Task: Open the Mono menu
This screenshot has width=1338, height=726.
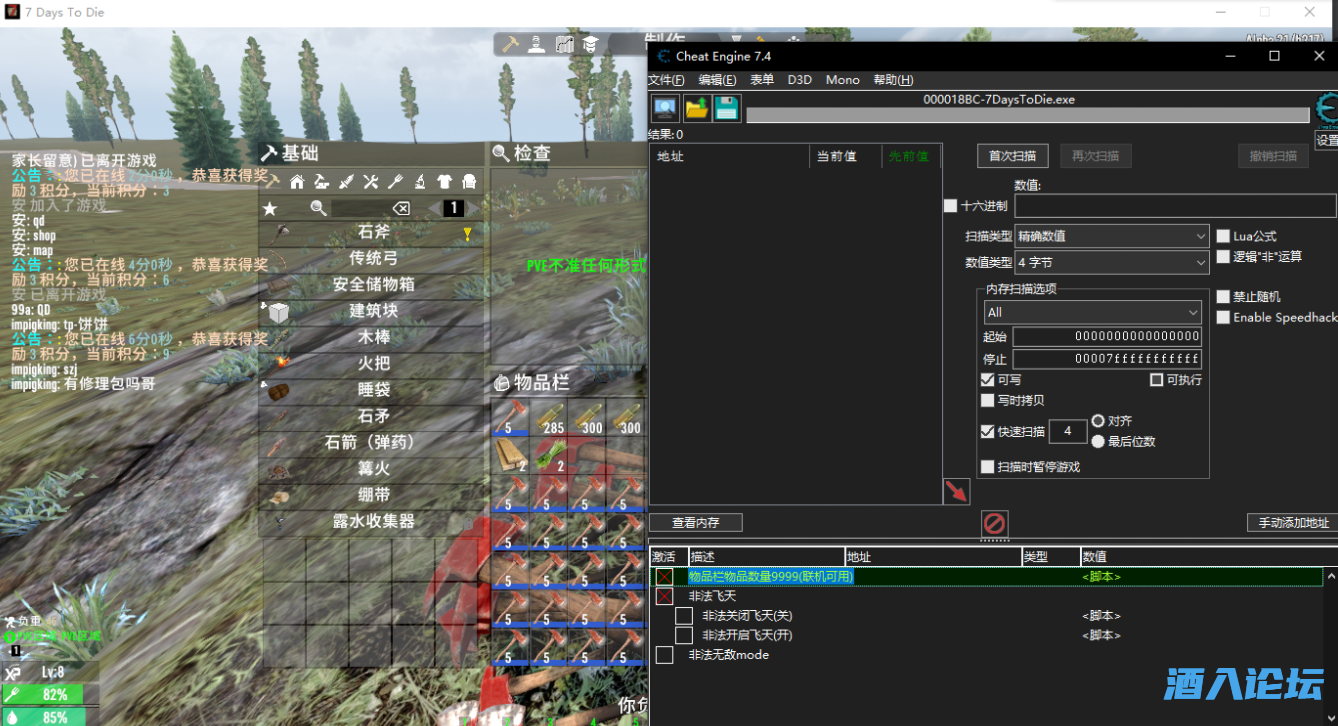Action: click(x=843, y=80)
